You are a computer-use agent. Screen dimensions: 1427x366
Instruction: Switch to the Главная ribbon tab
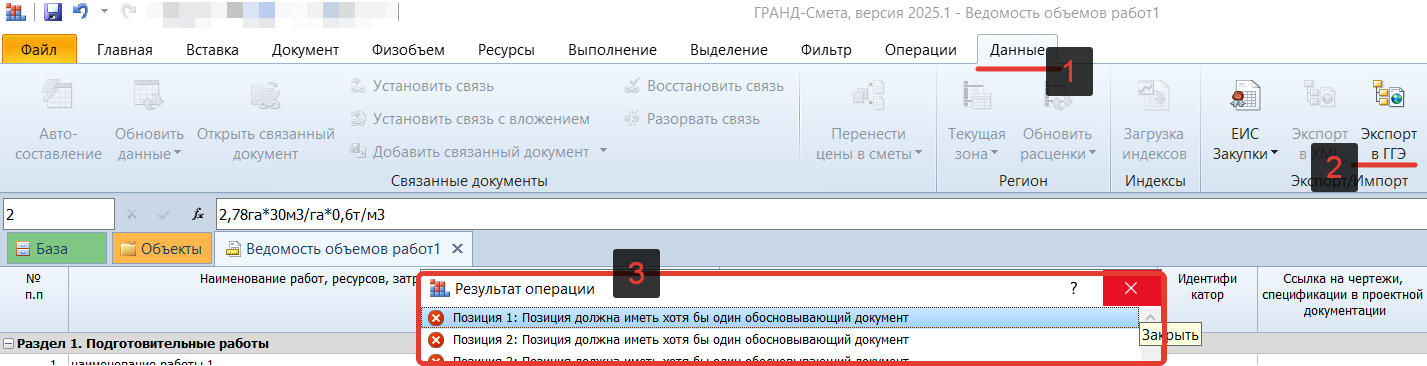125,50
